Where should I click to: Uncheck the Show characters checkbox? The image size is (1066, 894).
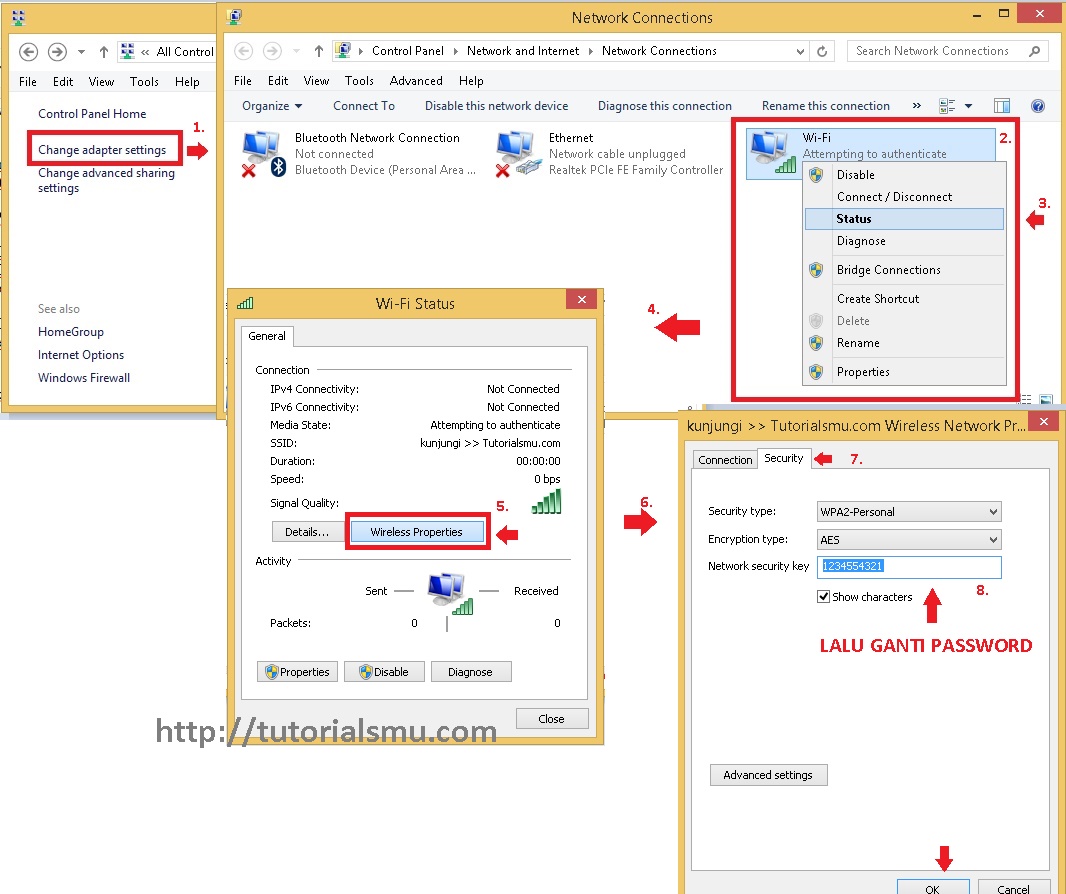coord(823,596)
